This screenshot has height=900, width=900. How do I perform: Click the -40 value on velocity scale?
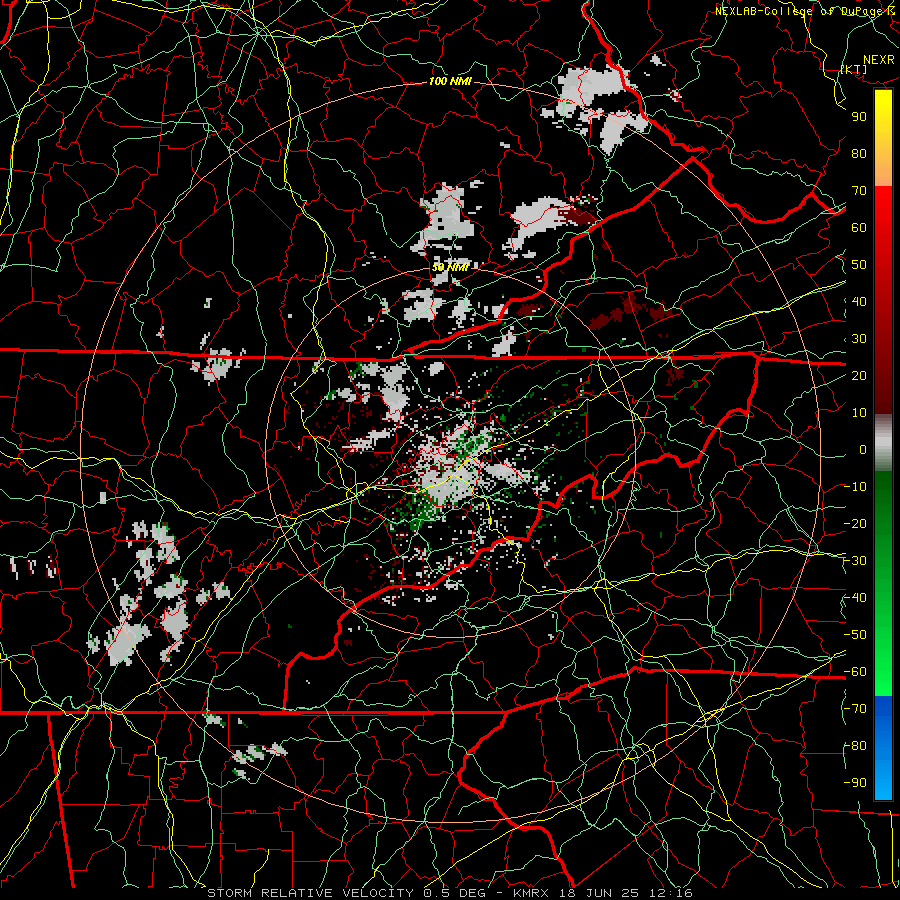855,598
